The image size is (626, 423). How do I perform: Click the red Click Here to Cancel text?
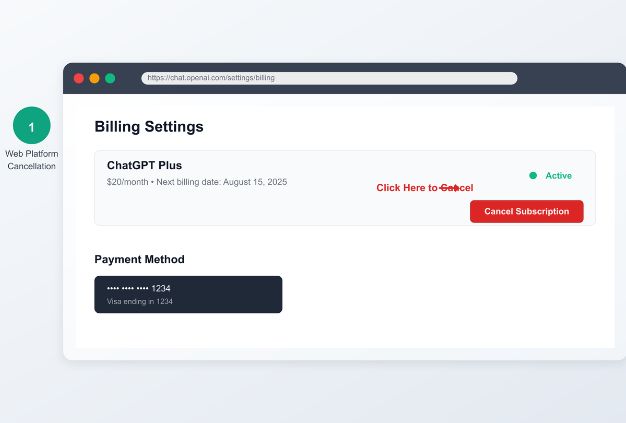407,188
